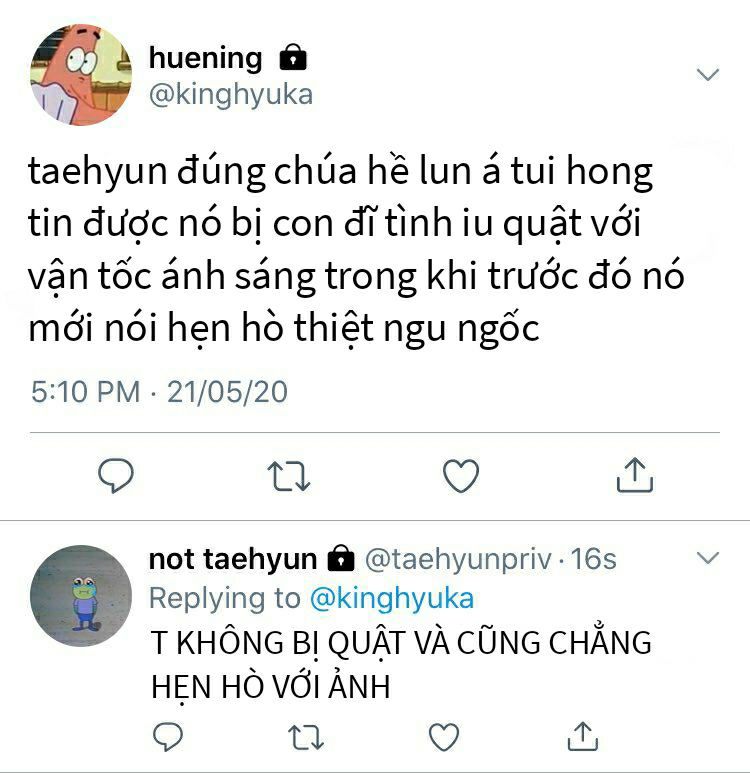This screenshot has height=773, width=750.
Task: Visit the @kinghyuka link in Replying to
Action: pyautogui.click(x=392, y=599)
